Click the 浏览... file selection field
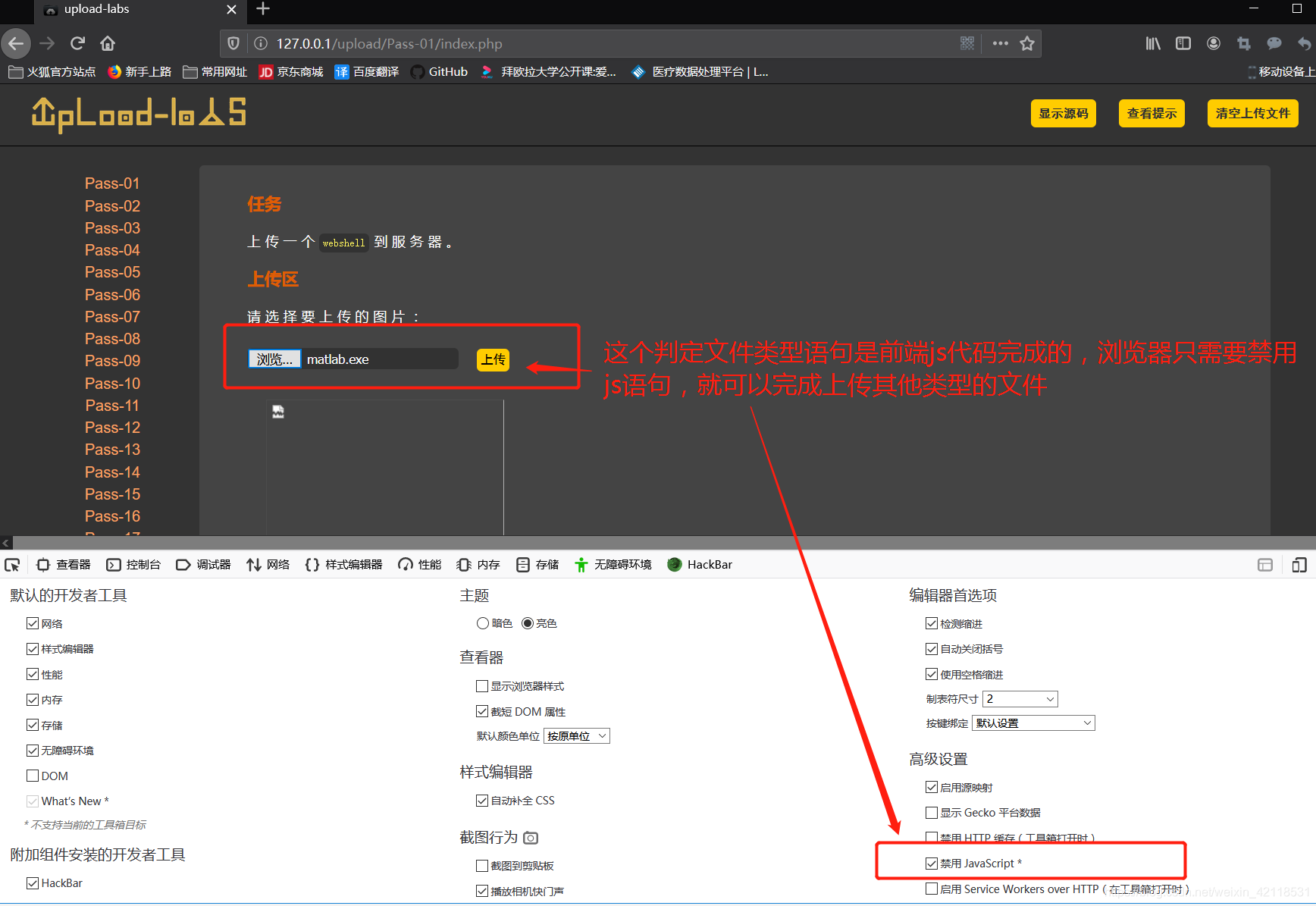Image resolution: width=1316 pixels, height=906 pixels. 274,359
